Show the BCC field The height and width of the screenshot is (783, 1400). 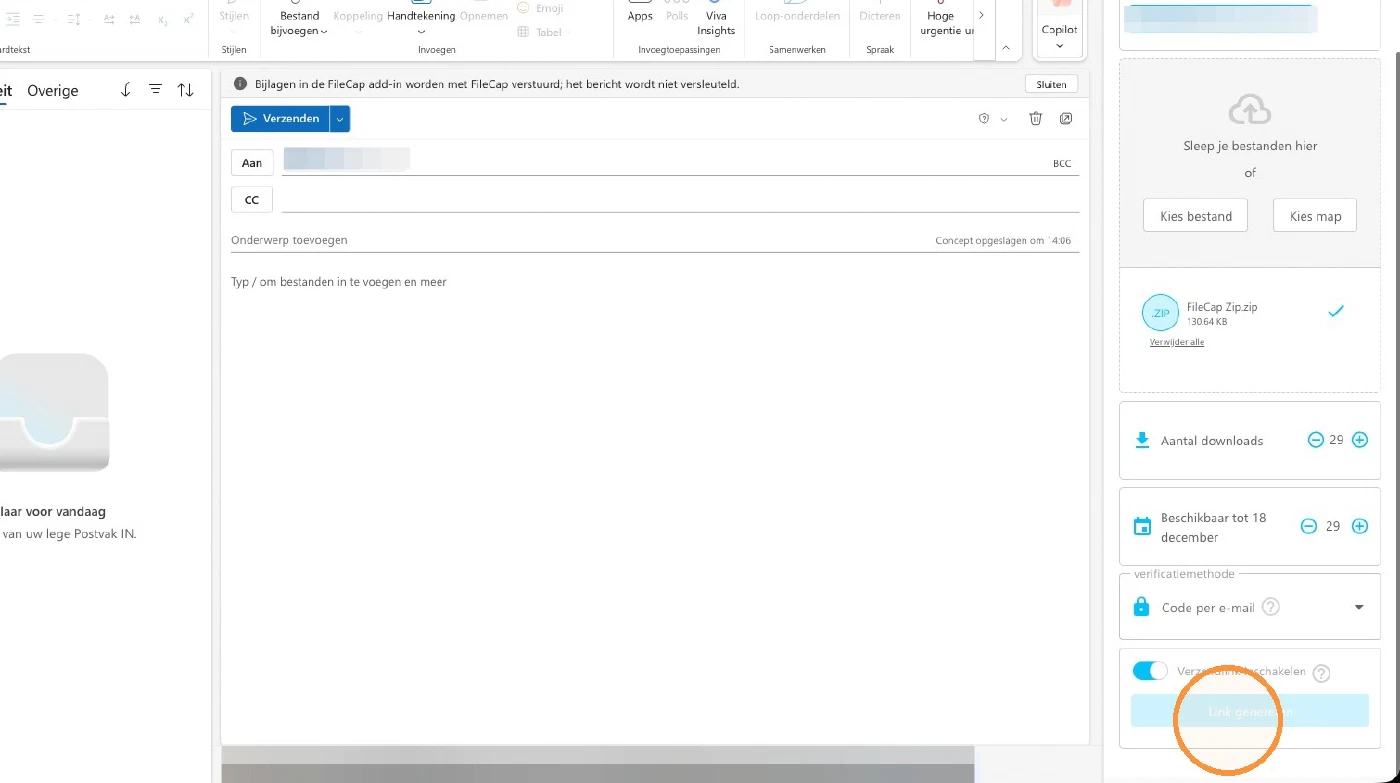(1062, 164)
